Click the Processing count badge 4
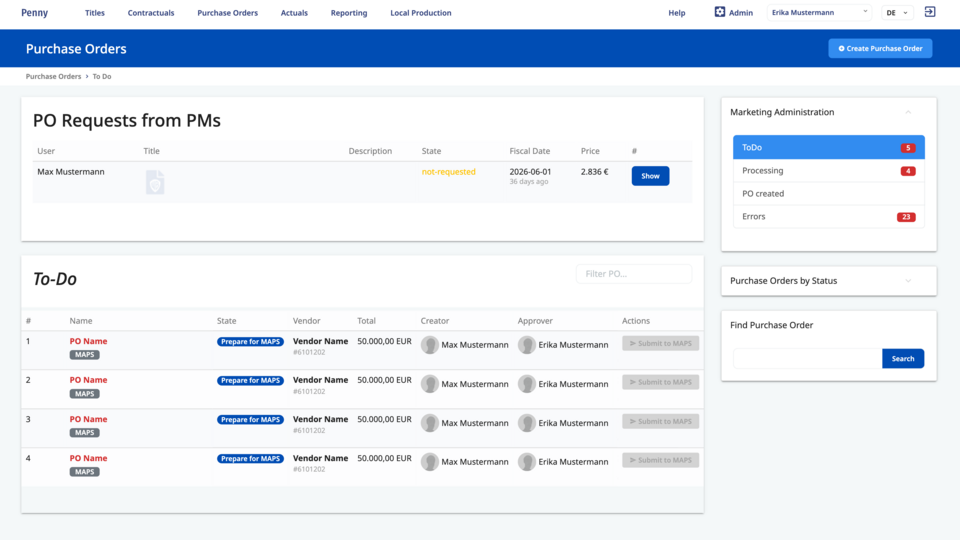 [908, 171]
